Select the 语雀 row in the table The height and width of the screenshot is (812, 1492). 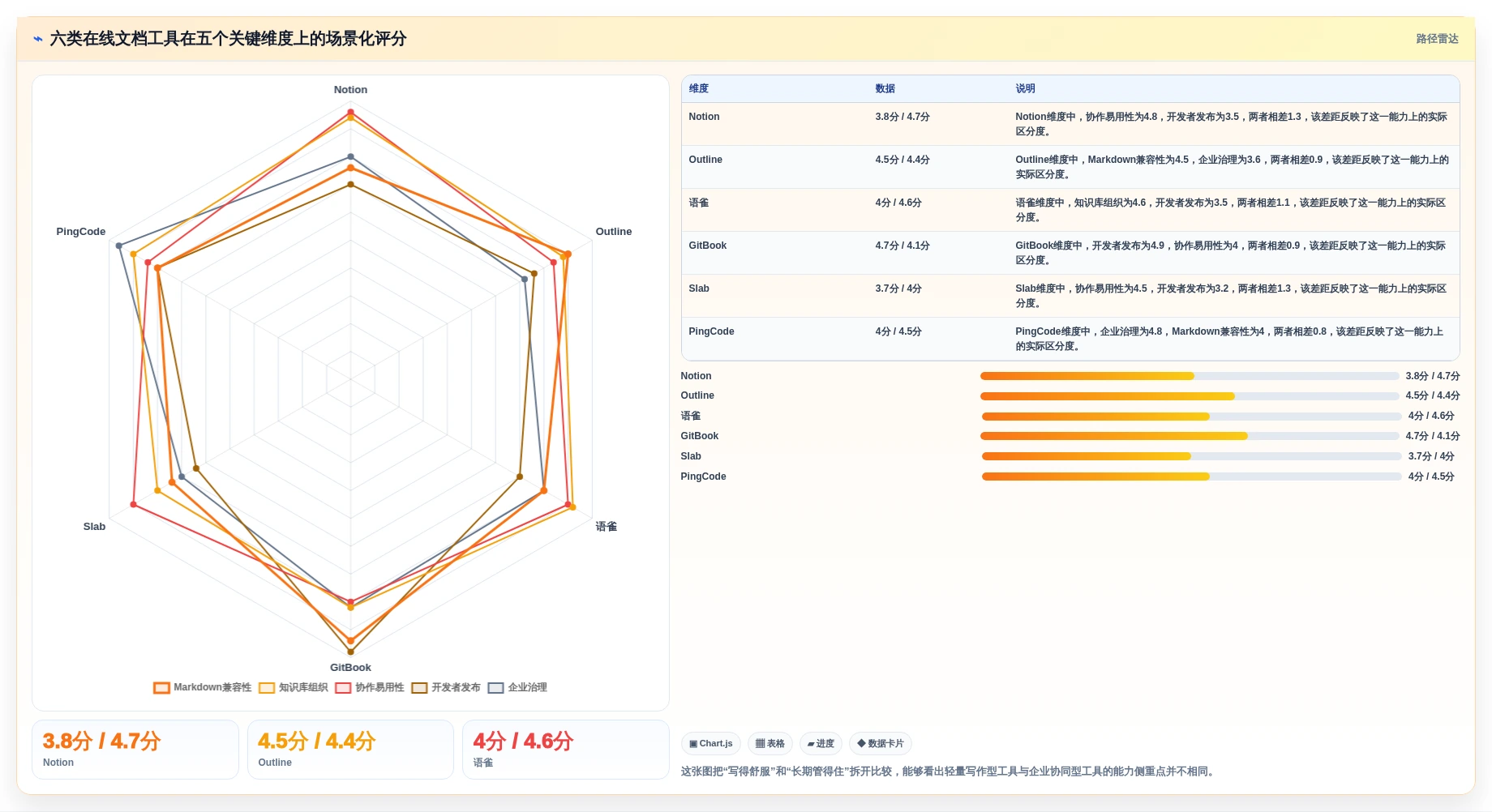pyautogui.click(x=1070, y=210)
